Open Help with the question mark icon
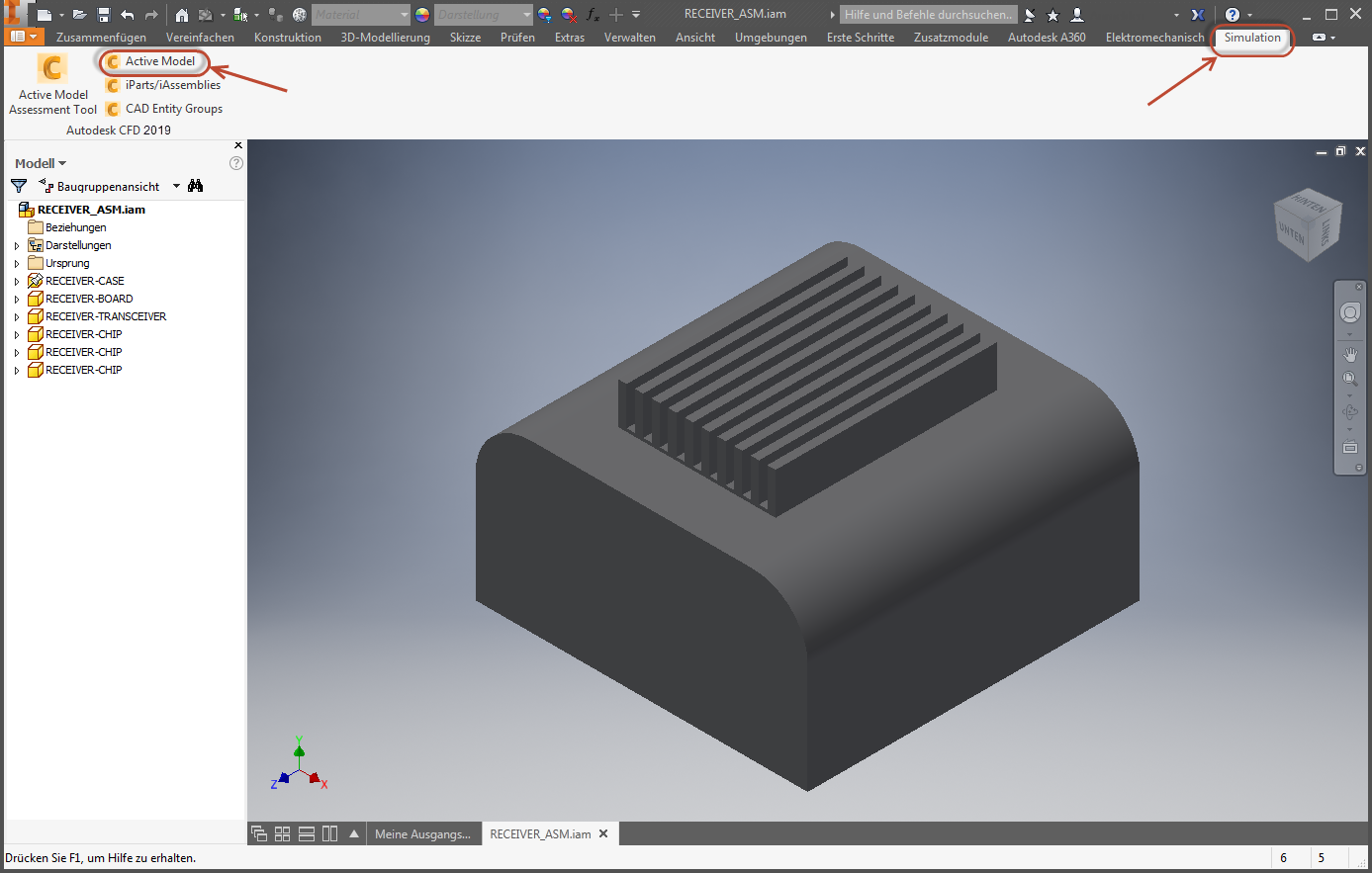Viewport: 1372px width, 873px height. pyautogui.click(x=1233, y=15)
